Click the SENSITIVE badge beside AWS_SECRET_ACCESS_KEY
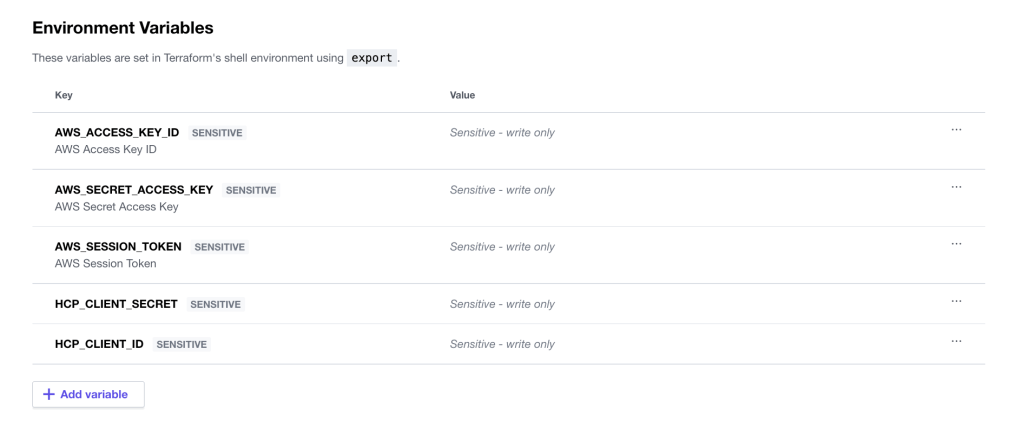The image size is (1022, 435). coord(251,190)
